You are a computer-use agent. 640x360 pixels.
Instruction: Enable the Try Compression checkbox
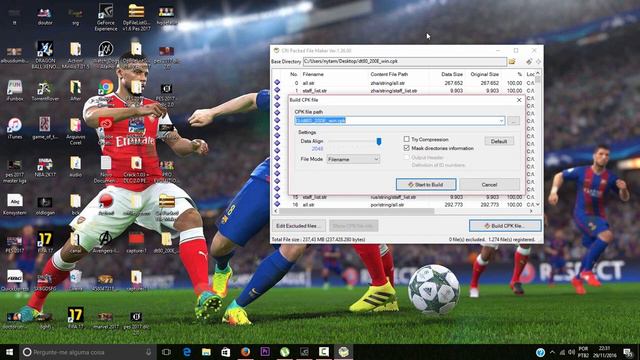coord(407,139)
